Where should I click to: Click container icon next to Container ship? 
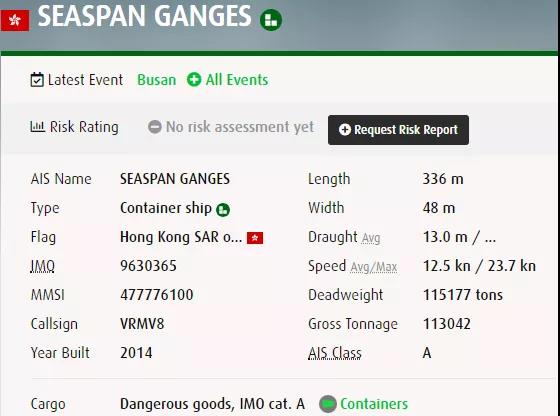pos(223,210)
